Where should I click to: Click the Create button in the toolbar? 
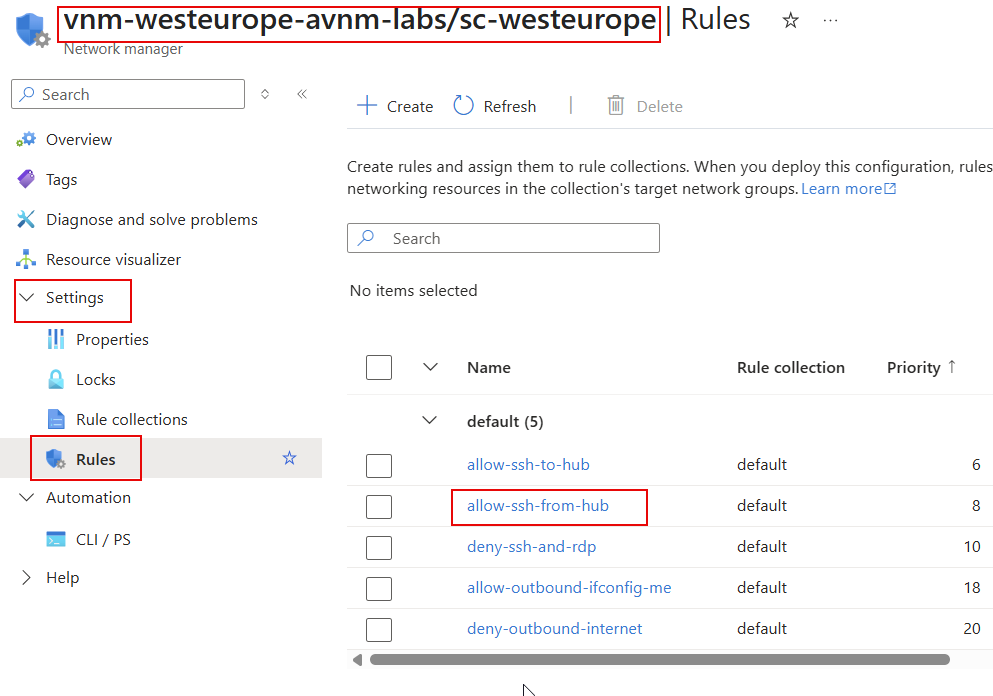tap(396, 106)
